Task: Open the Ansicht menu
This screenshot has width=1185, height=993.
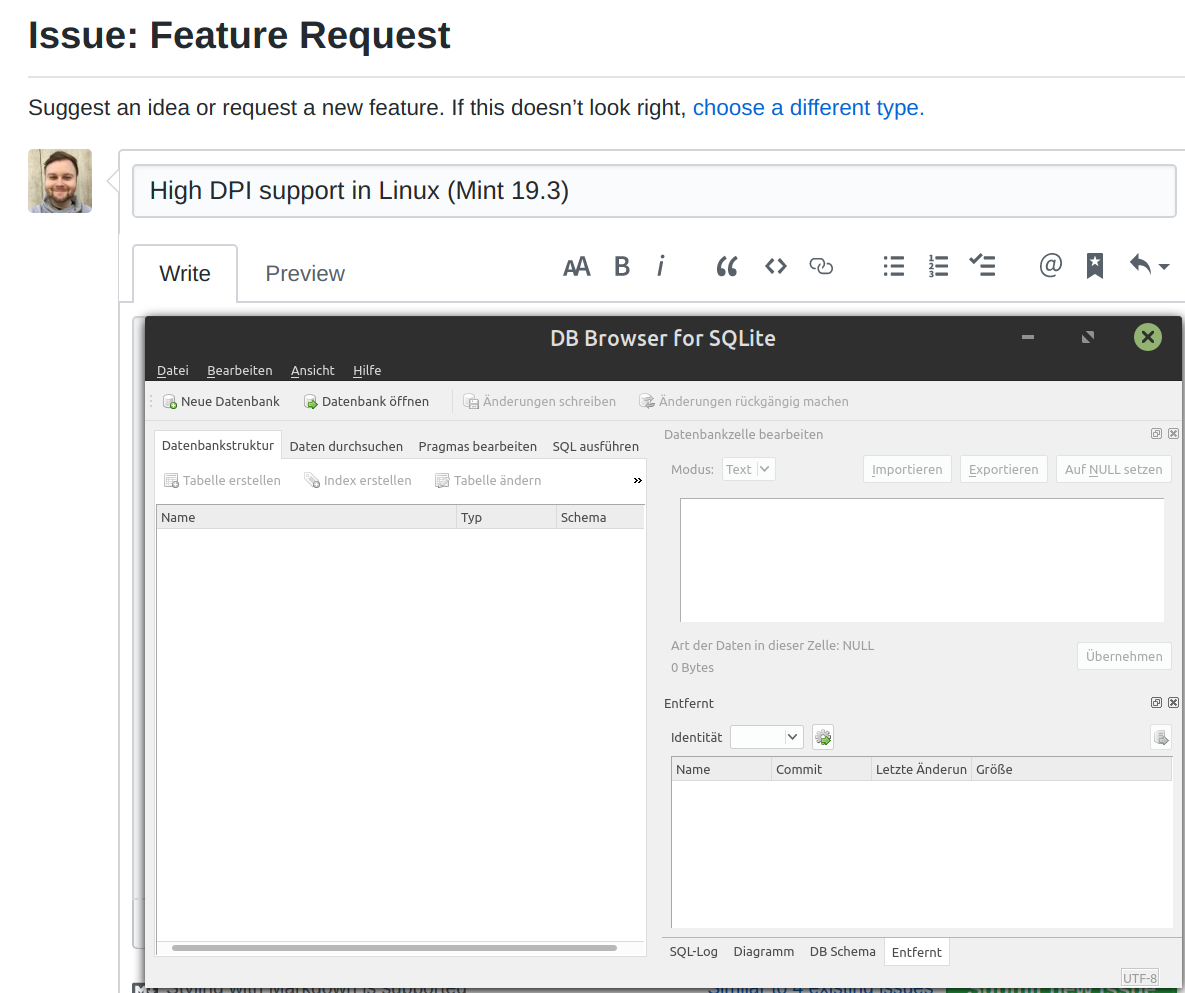Action: pyautogui.click(x=312, y=370)
